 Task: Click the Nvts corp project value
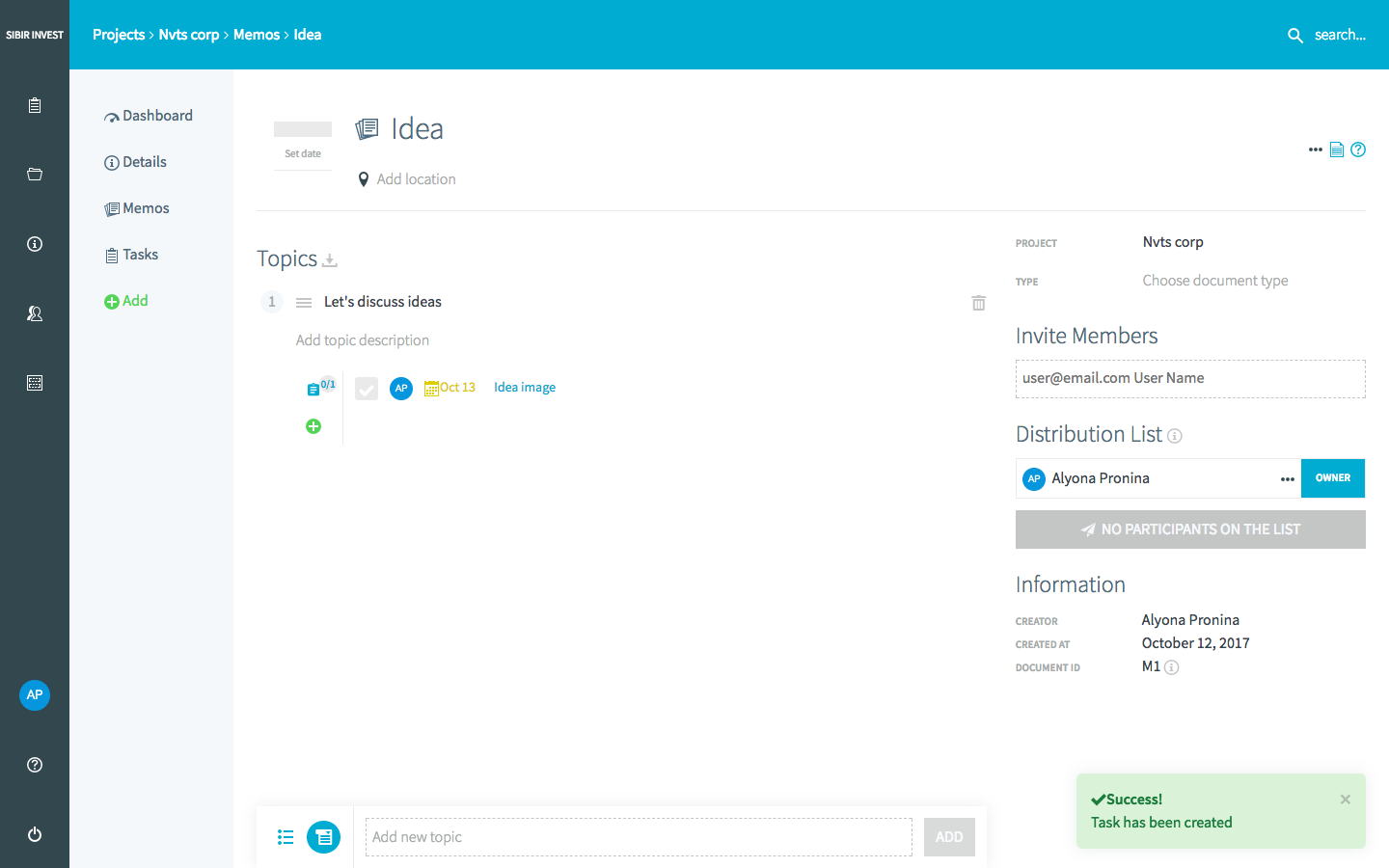pos(1173,242)
